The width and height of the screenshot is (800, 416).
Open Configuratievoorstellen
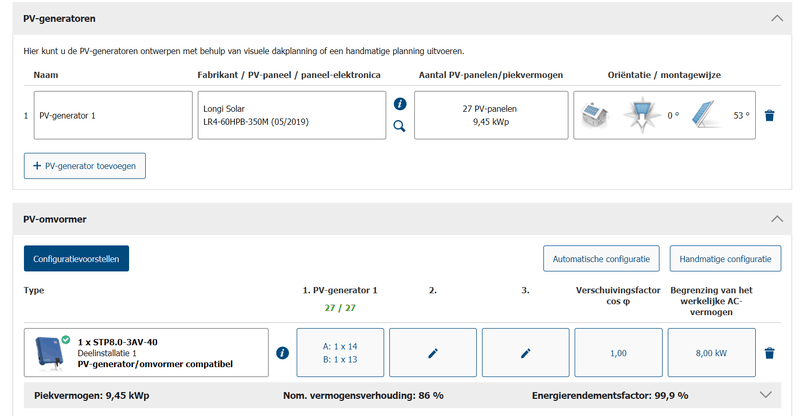(76, 259)
